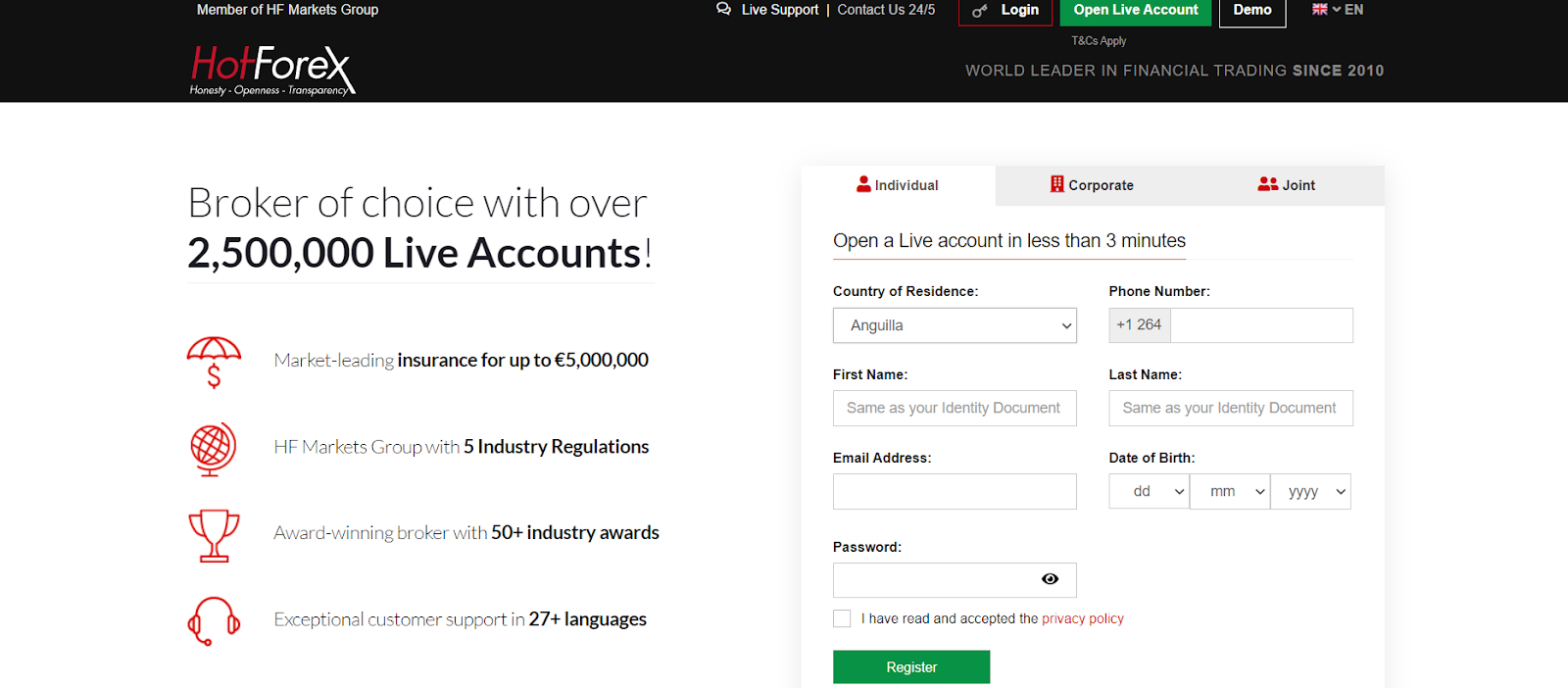This screenshot has height=688, width=1568.
Task: Open the dd day dropdown
Action: coord(1149,491)
